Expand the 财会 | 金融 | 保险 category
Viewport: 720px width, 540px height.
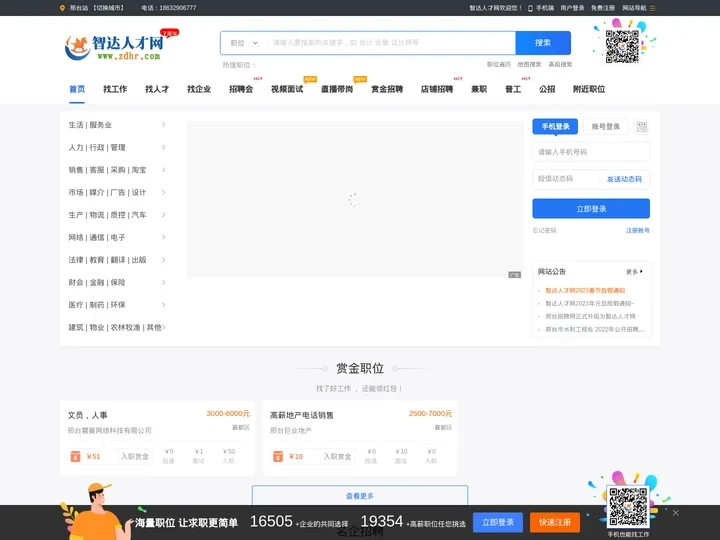pyautogui.click(x=117, y=282)
